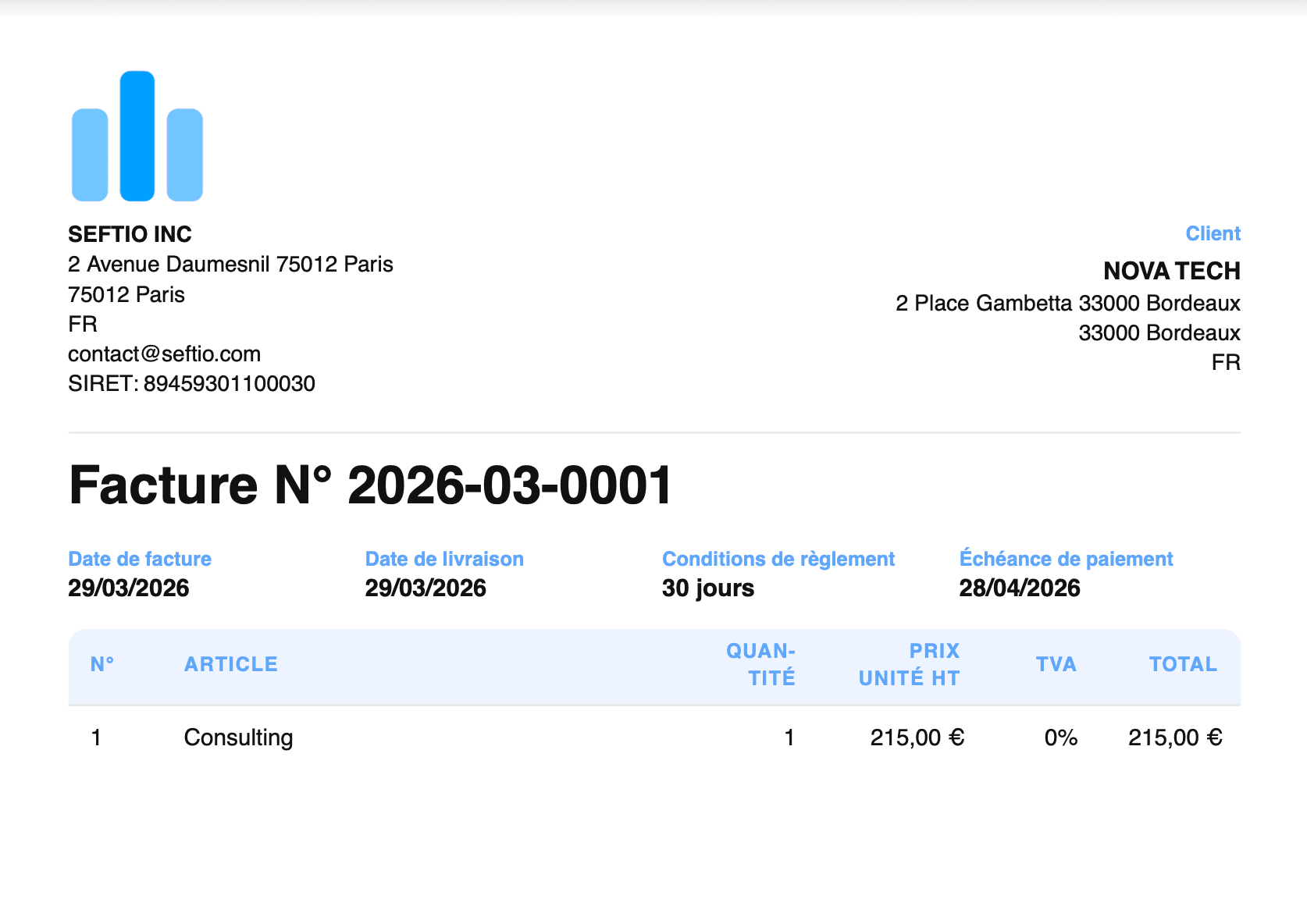This screenshot has width=1307, height=924.
Task: Click the TVA column header
Action: pyautogui.click(x=1056, y=664)
